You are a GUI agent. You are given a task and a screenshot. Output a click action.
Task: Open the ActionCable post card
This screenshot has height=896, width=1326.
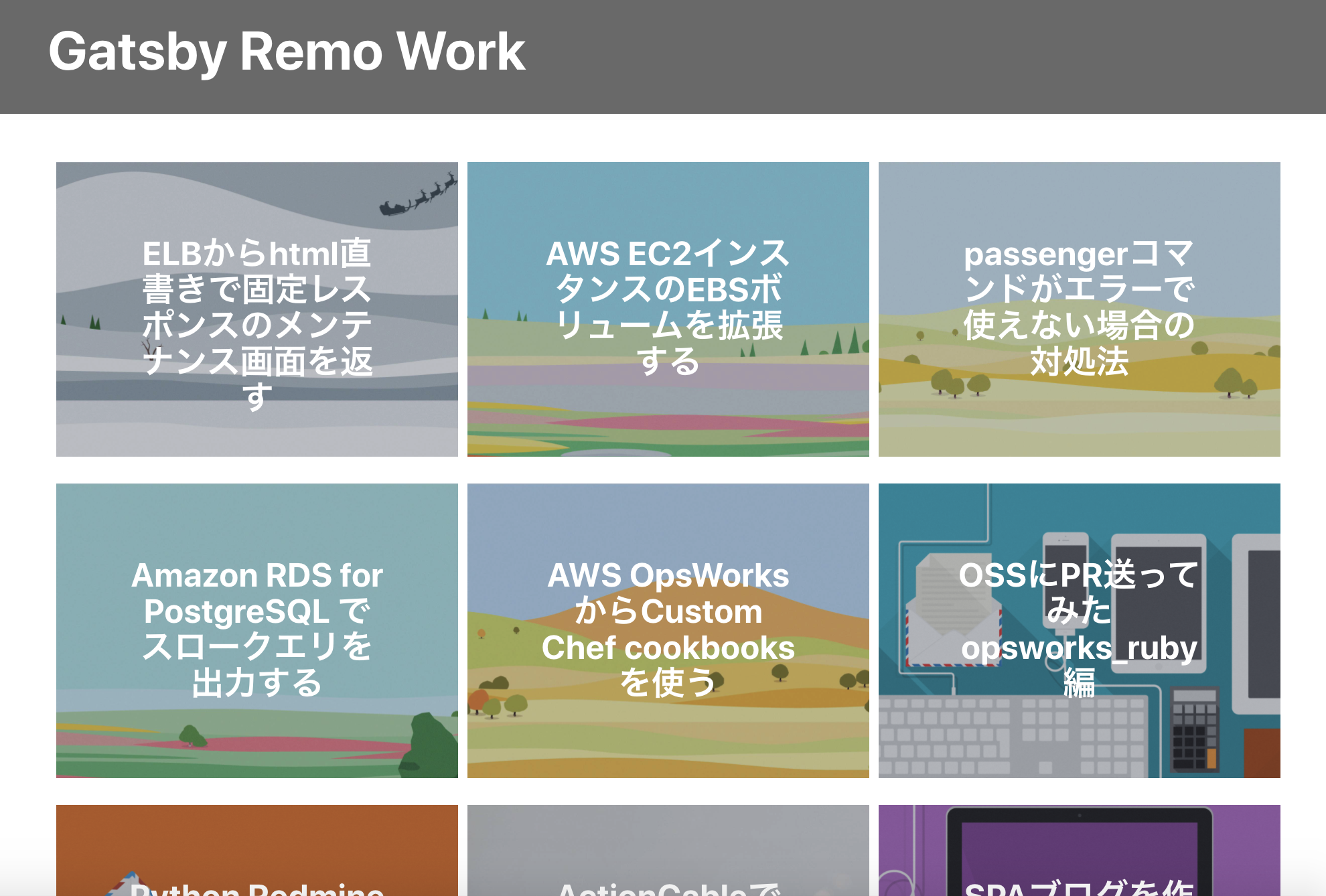tap(668, 850)
